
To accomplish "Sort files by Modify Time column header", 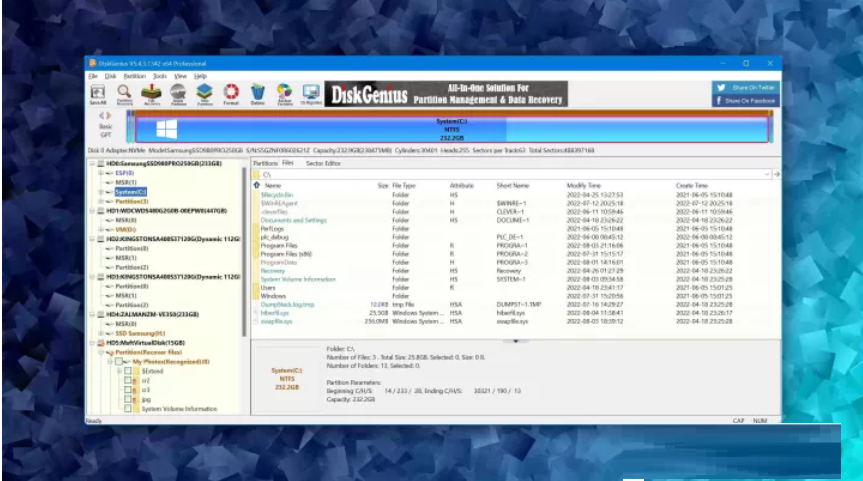I will [583, 185].
